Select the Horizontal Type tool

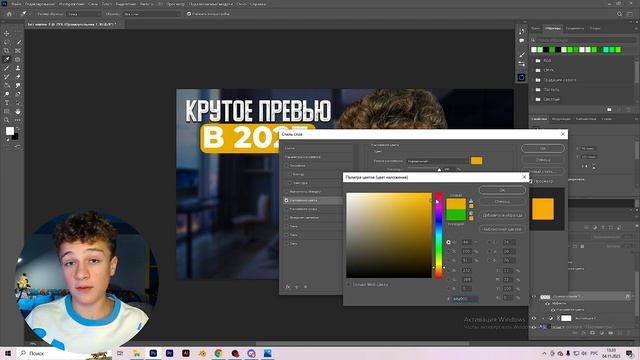(7, 103)
